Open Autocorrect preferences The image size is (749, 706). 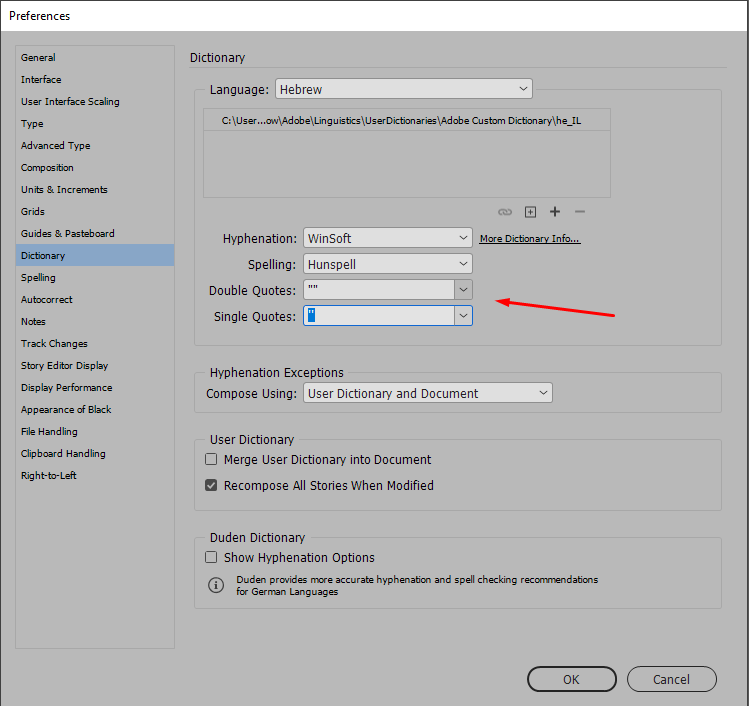[95, 299]
